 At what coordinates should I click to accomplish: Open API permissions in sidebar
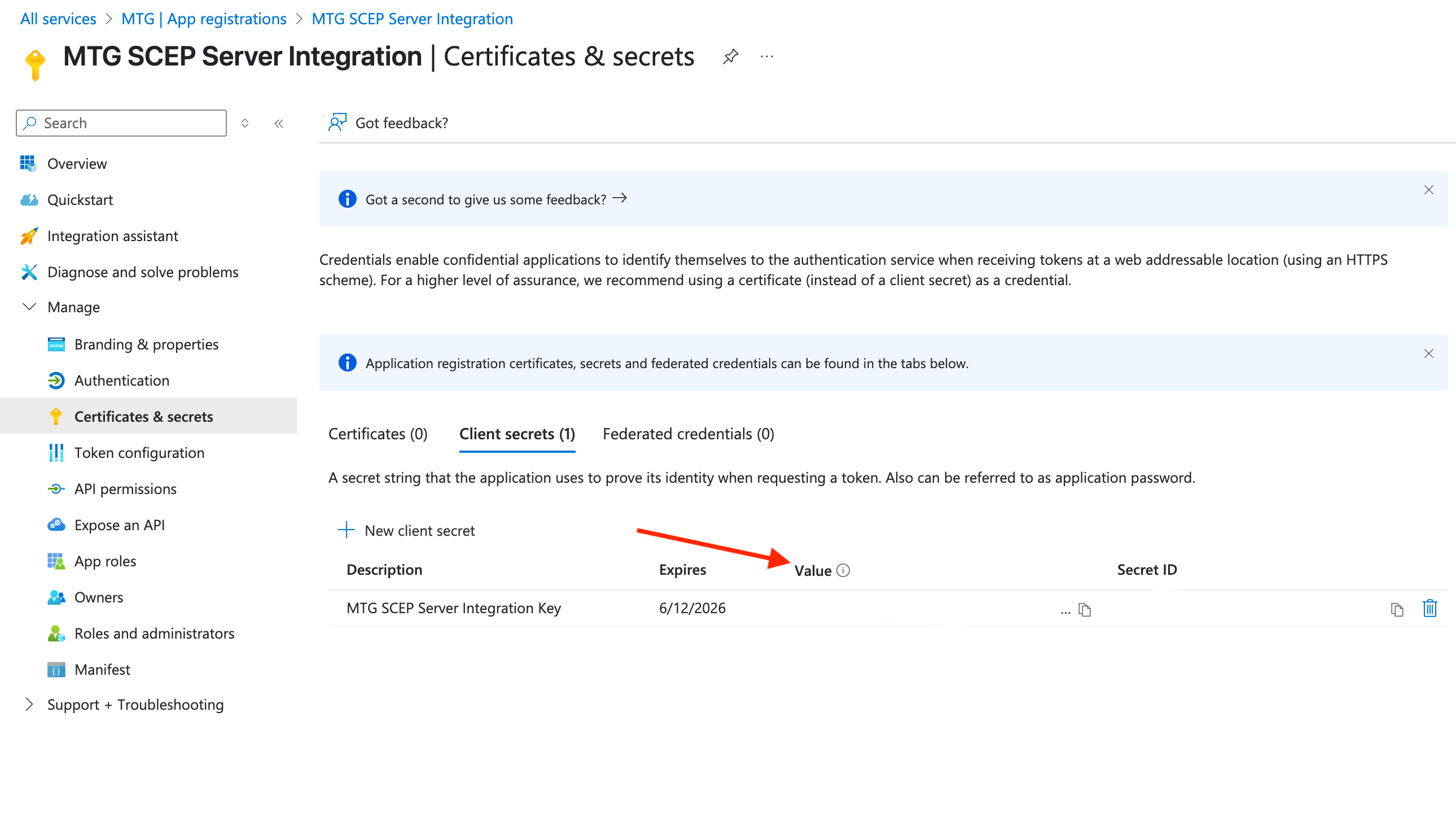125,489
